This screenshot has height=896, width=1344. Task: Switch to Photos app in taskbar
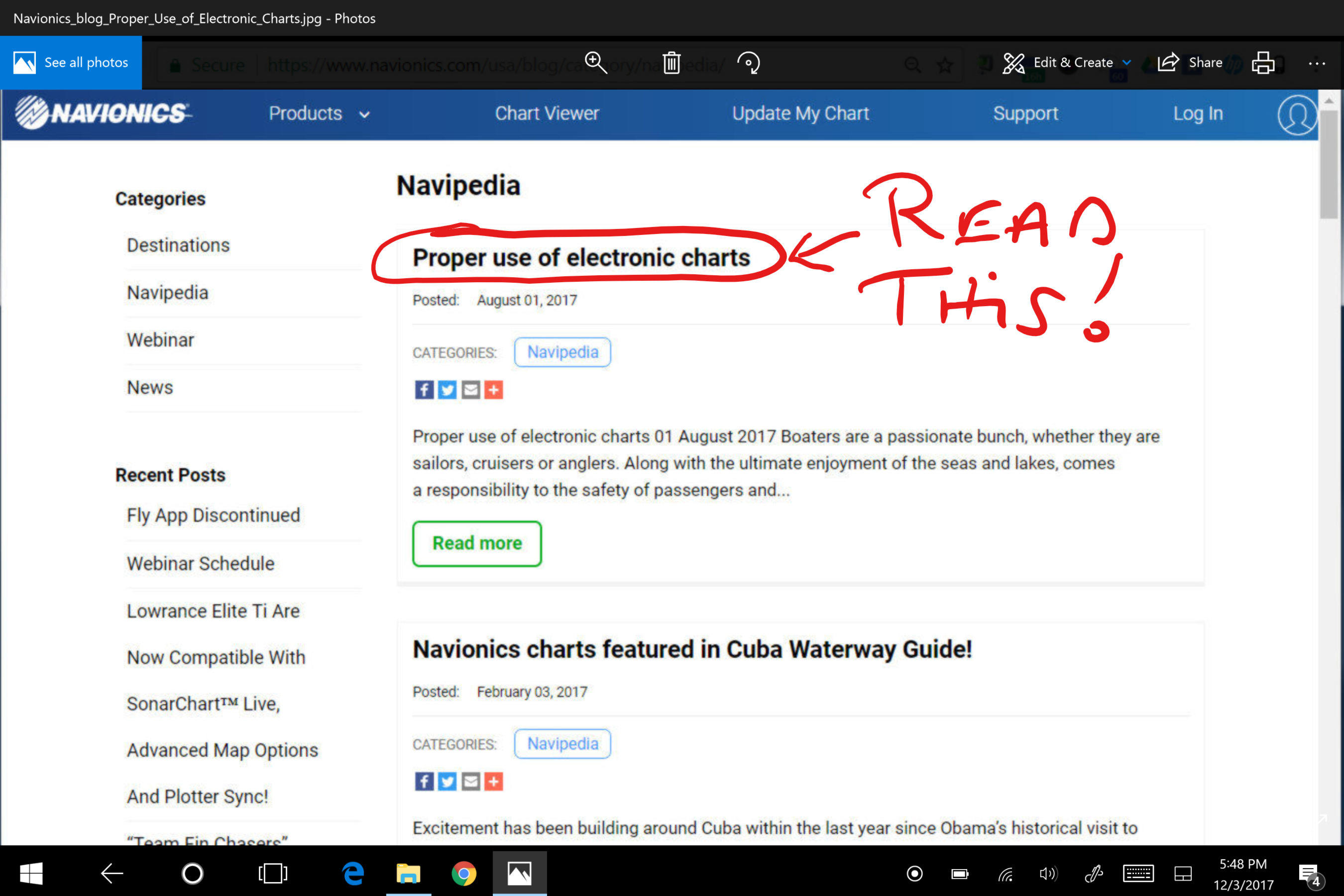(519, 873)
